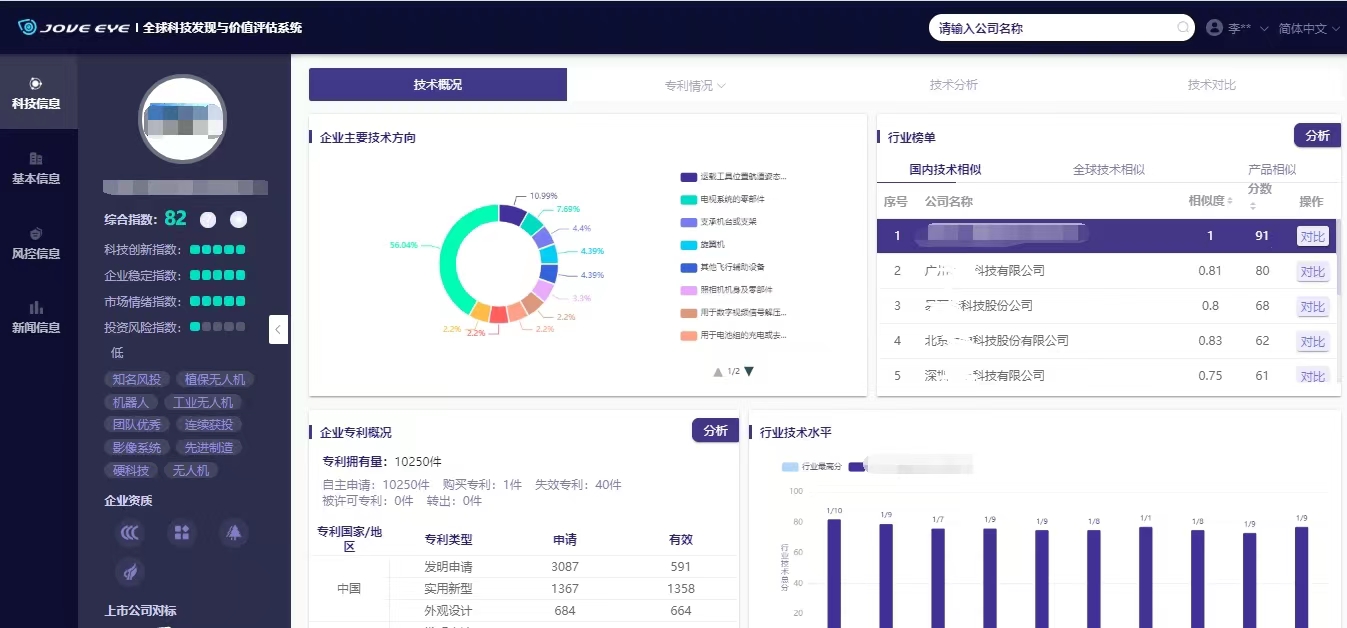Click 对比 in ranking row 1
Screen dimensions: 1347x628
(x=1312, y=236)
